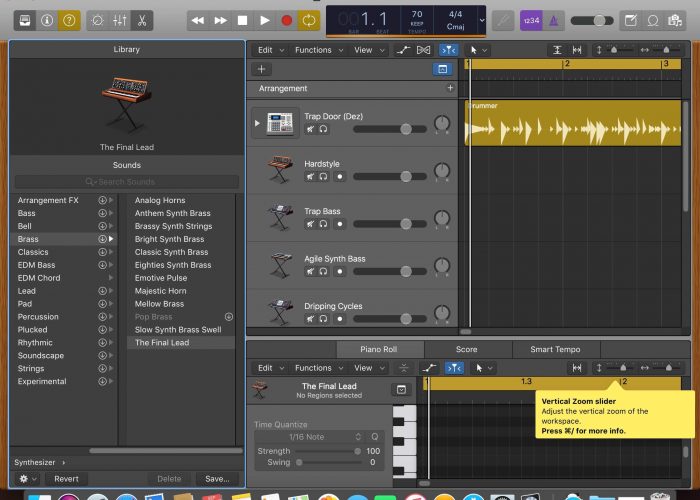The height and width of the screenshot is (500, 700).
Task: Mute the Agile Synth Bass track
Action: tap(310, 271)
